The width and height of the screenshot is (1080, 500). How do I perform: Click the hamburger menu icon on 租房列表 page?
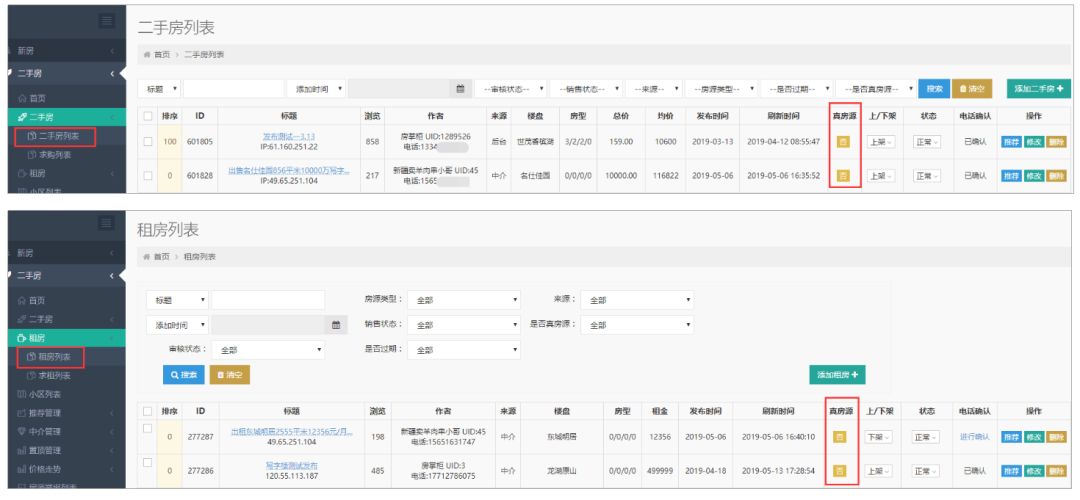click(107, 223)
